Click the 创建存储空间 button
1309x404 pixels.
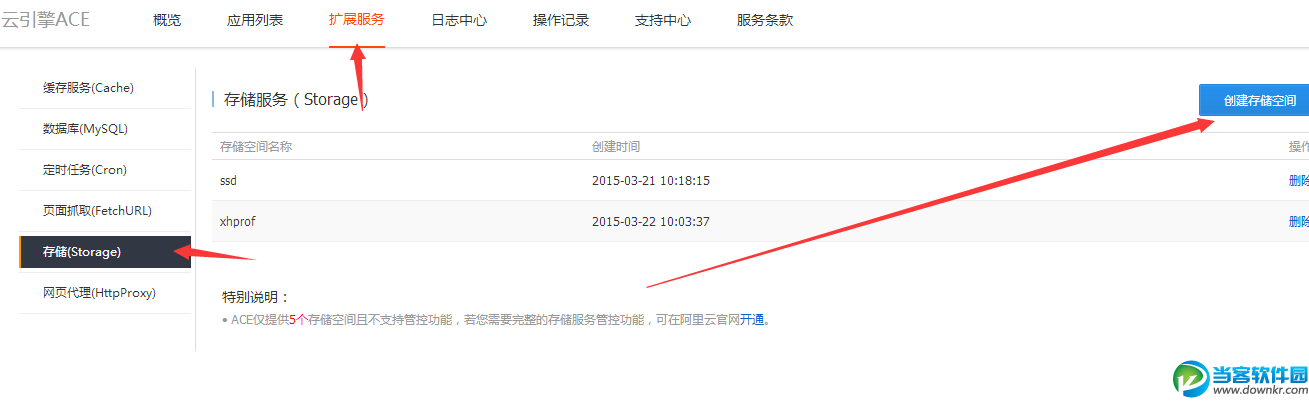tap(1254, 101)
